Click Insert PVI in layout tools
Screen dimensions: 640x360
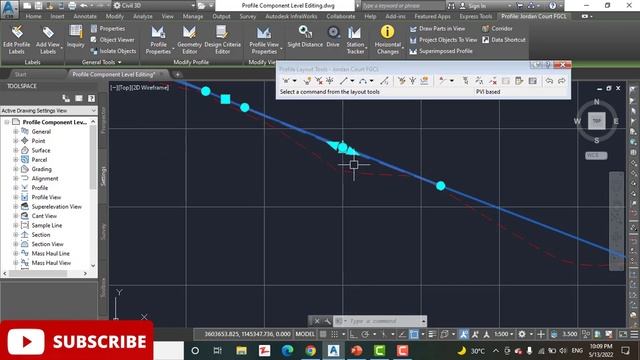tap(307, 81)
